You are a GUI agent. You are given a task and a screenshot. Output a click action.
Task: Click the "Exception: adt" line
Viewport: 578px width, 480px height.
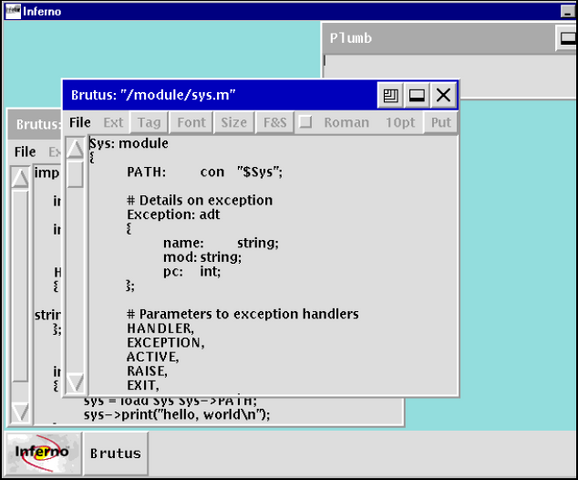173,215
